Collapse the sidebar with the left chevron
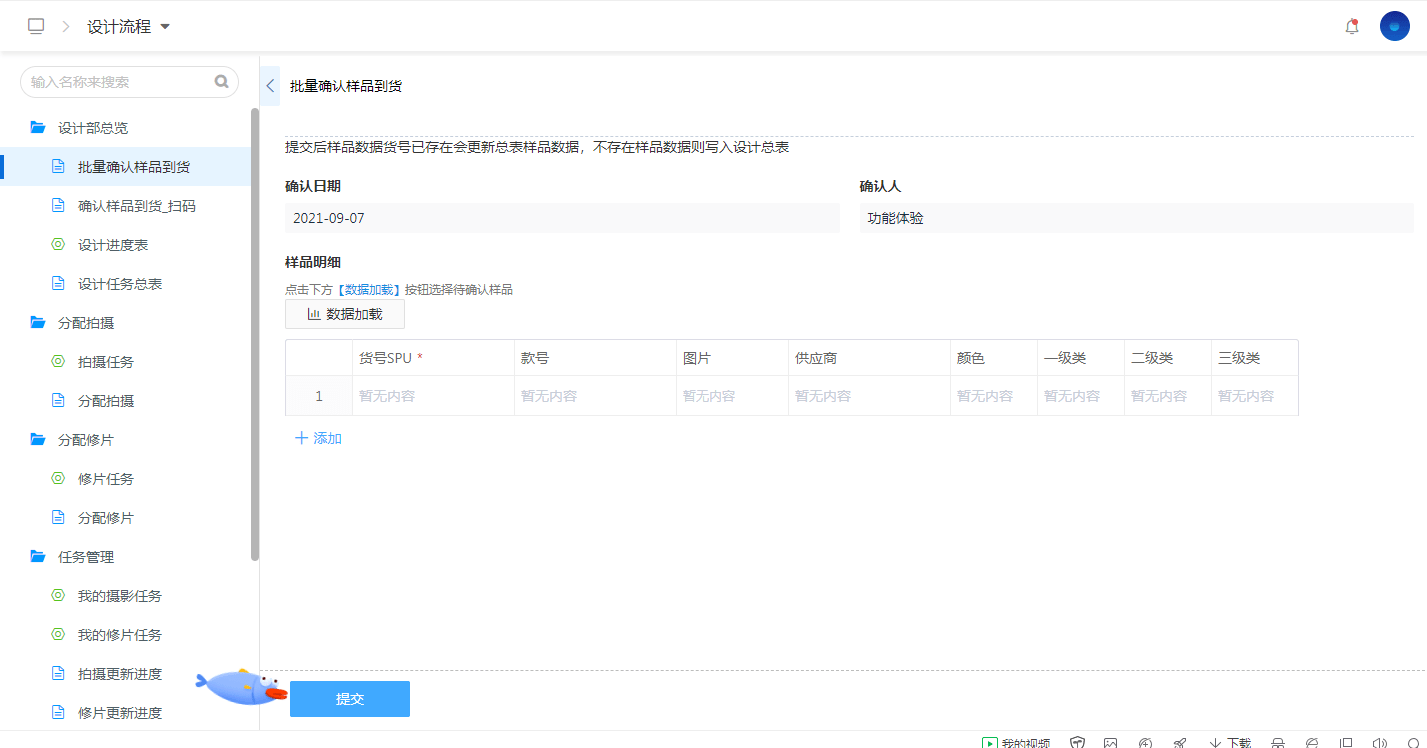The height and width of the screenshot is (748, 1427). point(270,86)
